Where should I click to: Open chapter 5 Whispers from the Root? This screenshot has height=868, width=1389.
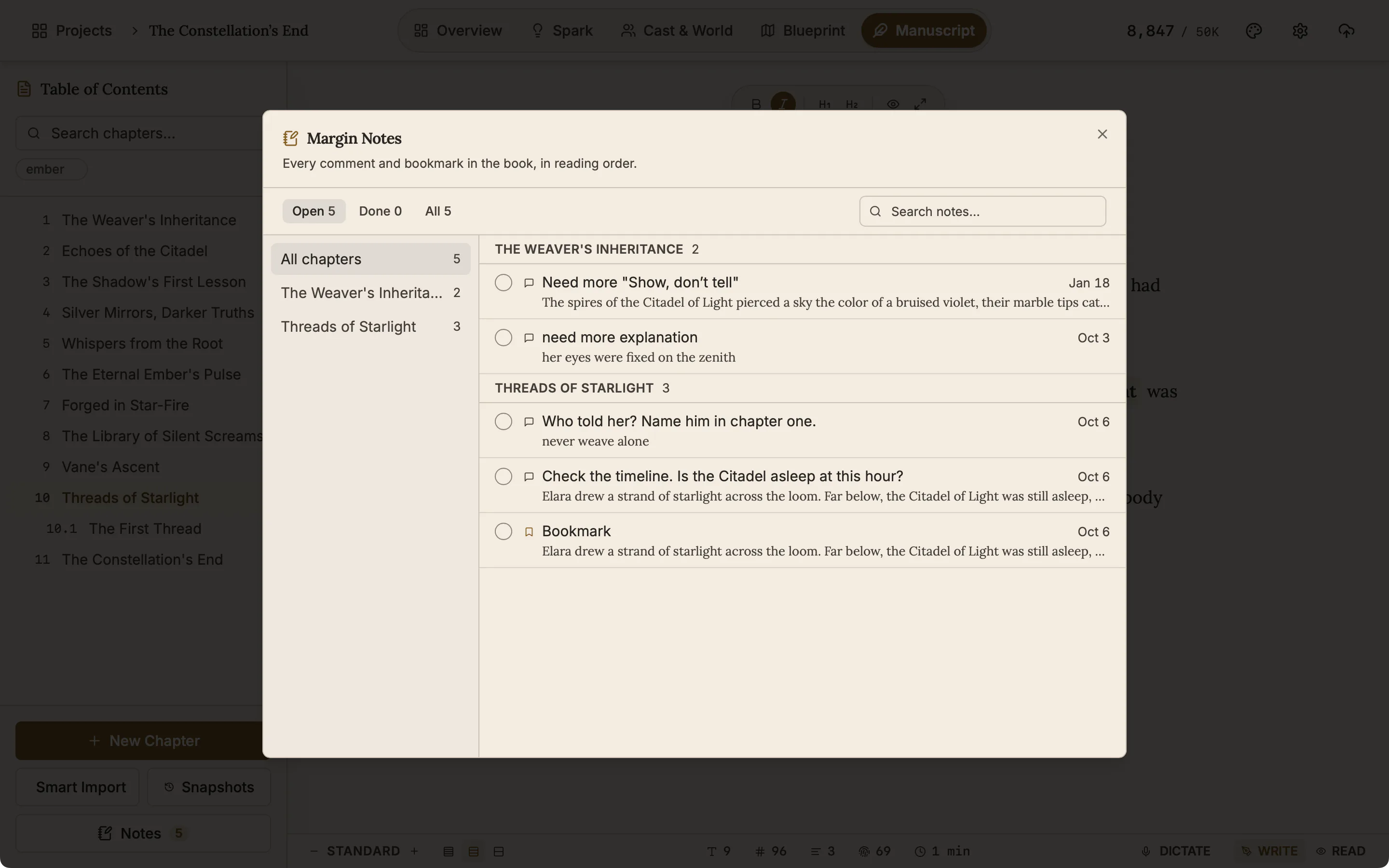tap(142, 343)
